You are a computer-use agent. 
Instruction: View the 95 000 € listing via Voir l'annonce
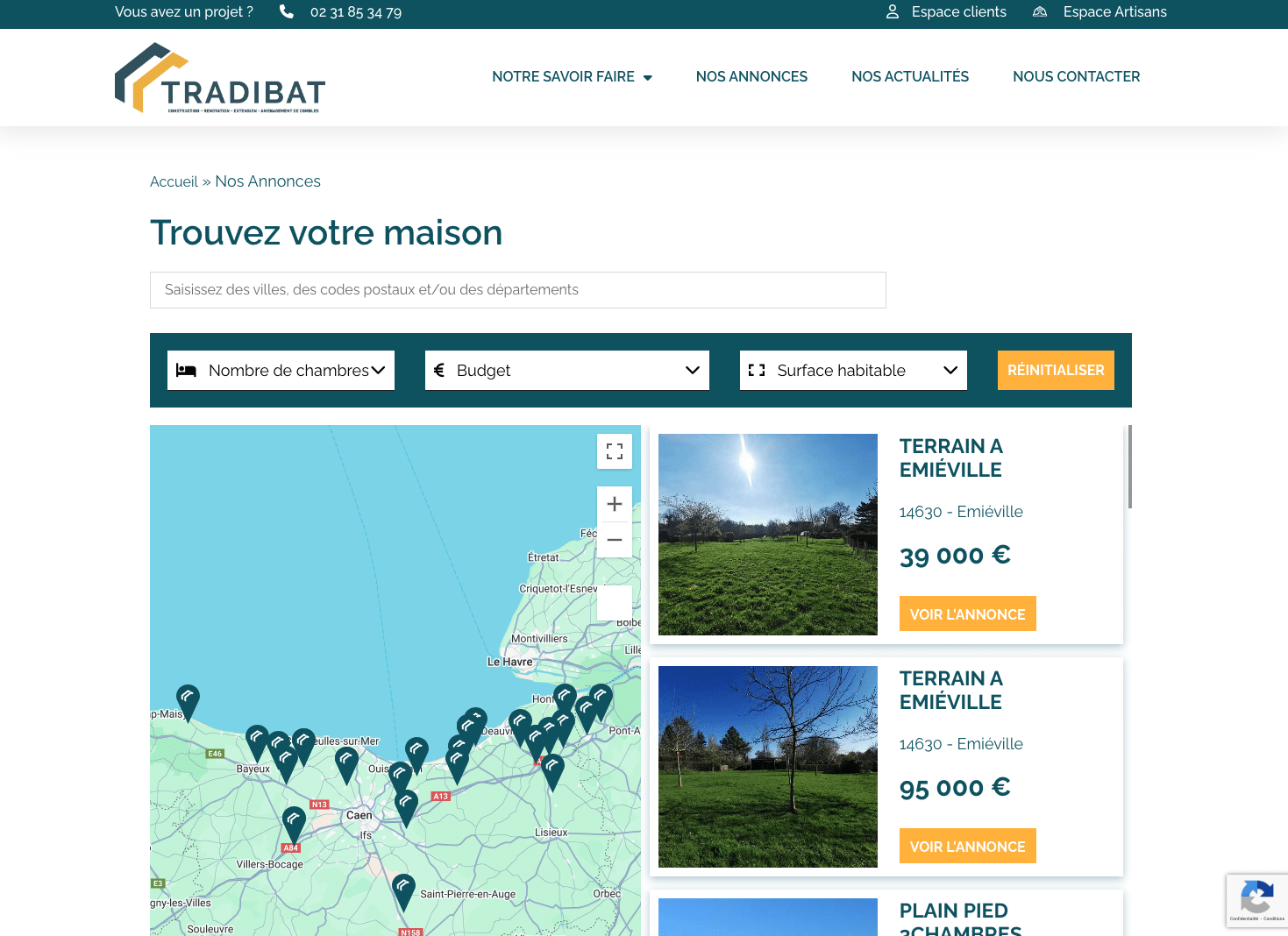coord(967,846)
